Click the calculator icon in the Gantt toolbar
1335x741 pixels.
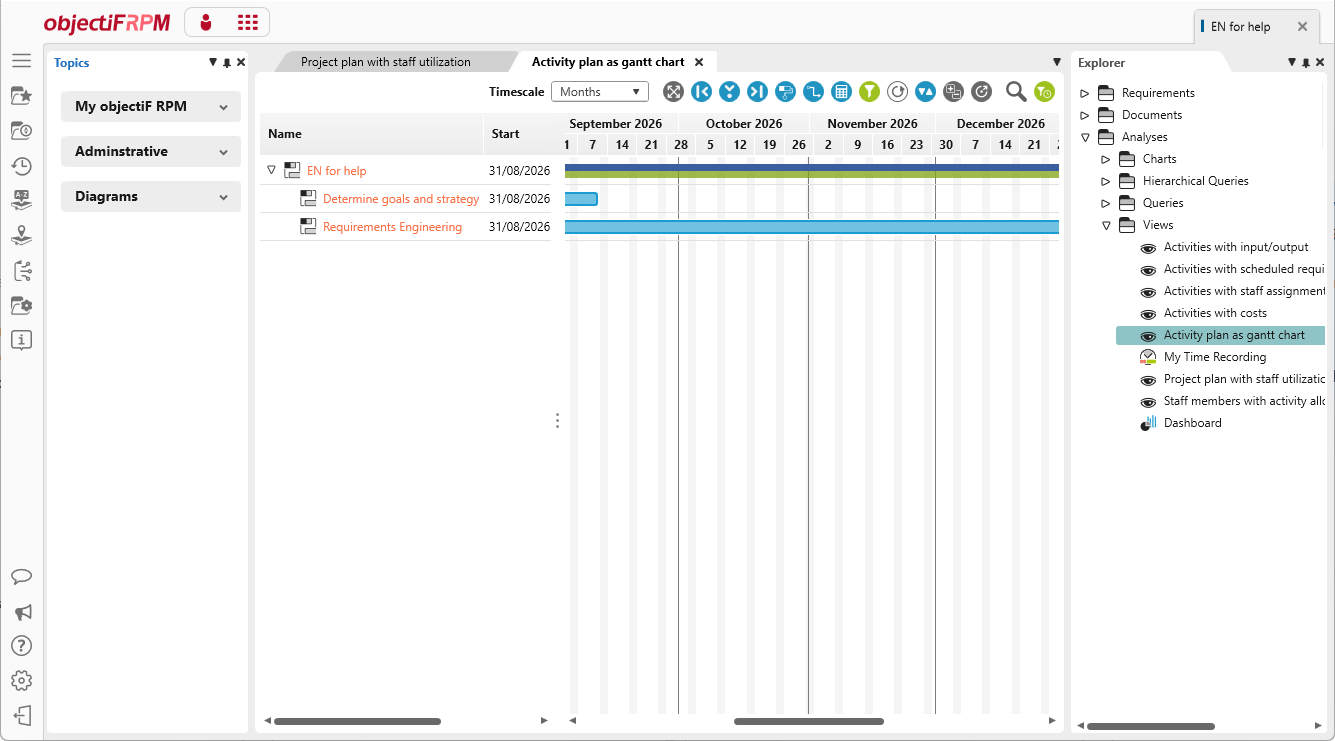tap(842, 92)
